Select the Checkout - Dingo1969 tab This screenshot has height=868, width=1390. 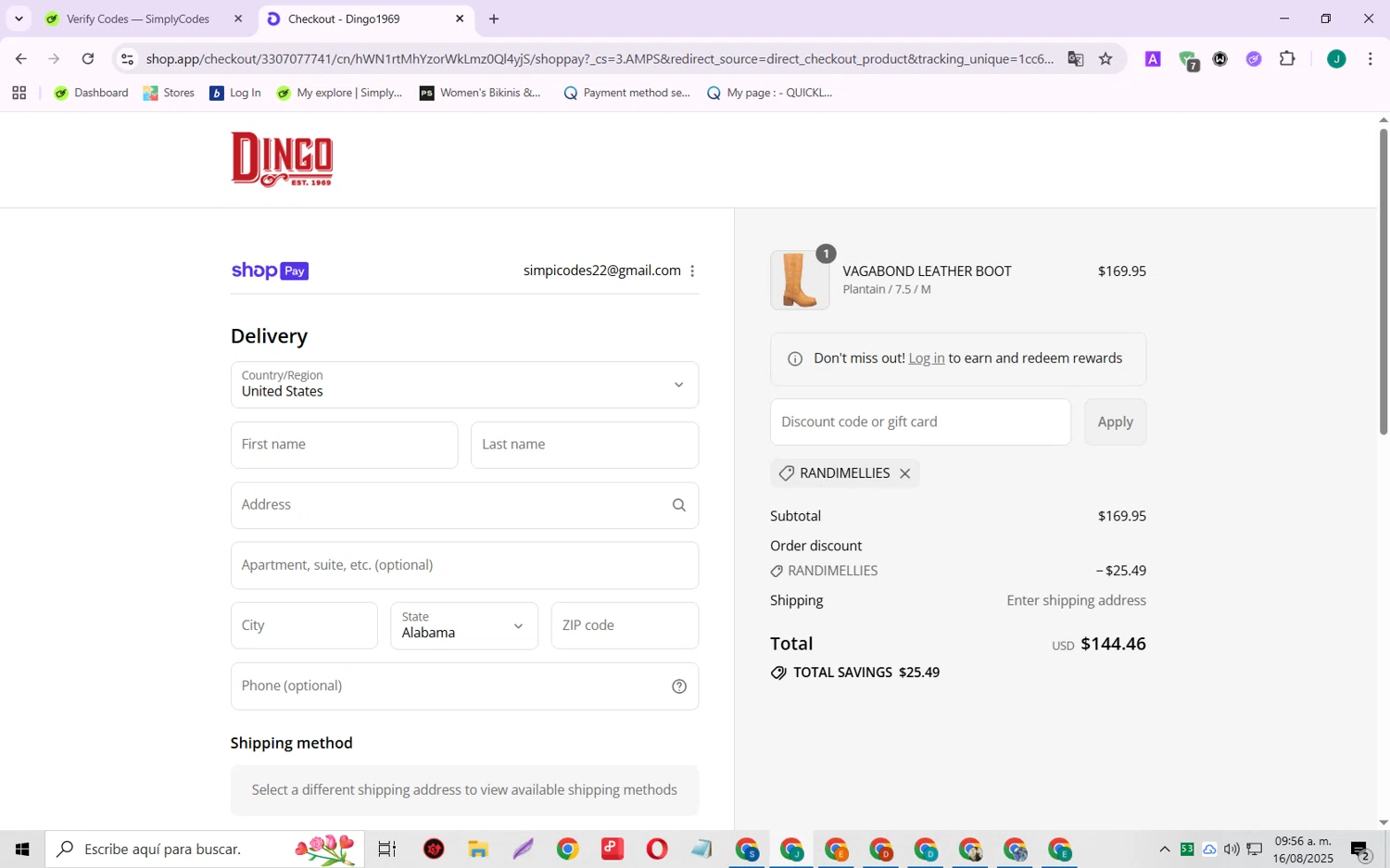pos(344,19)
